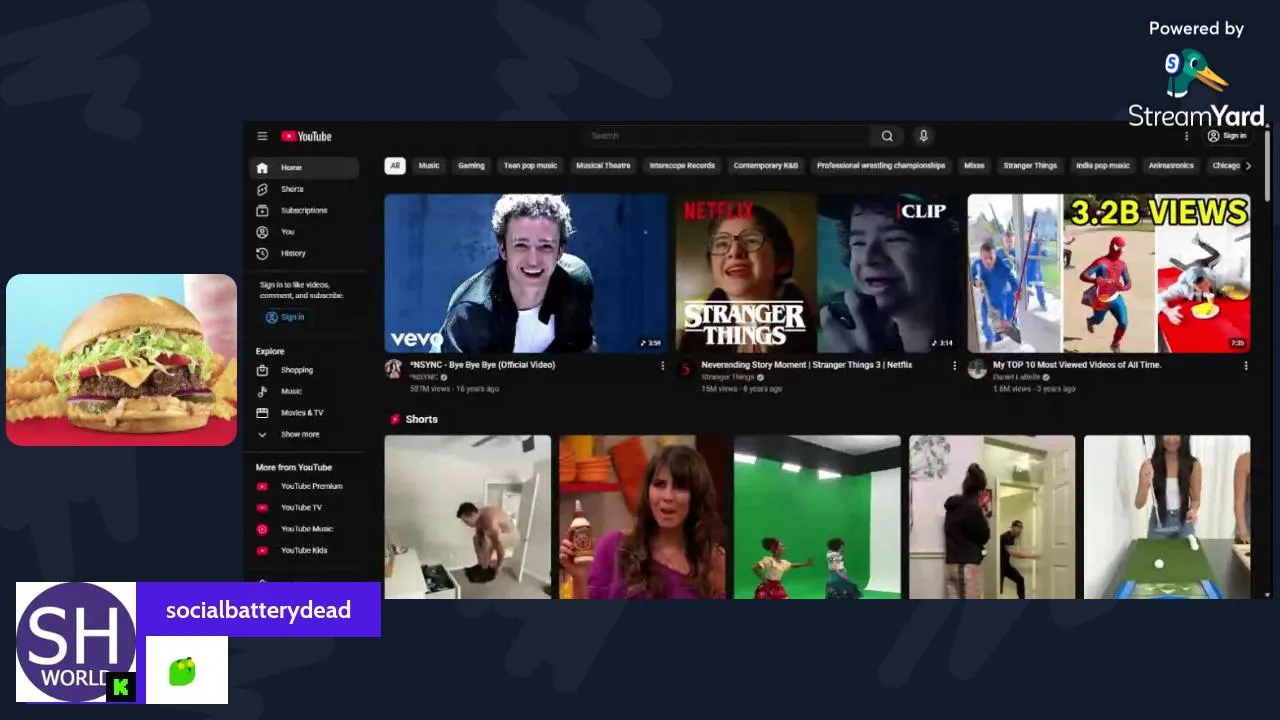Select the All filter chip
This screenshot has height=720, width=1280.
[395, 166]
